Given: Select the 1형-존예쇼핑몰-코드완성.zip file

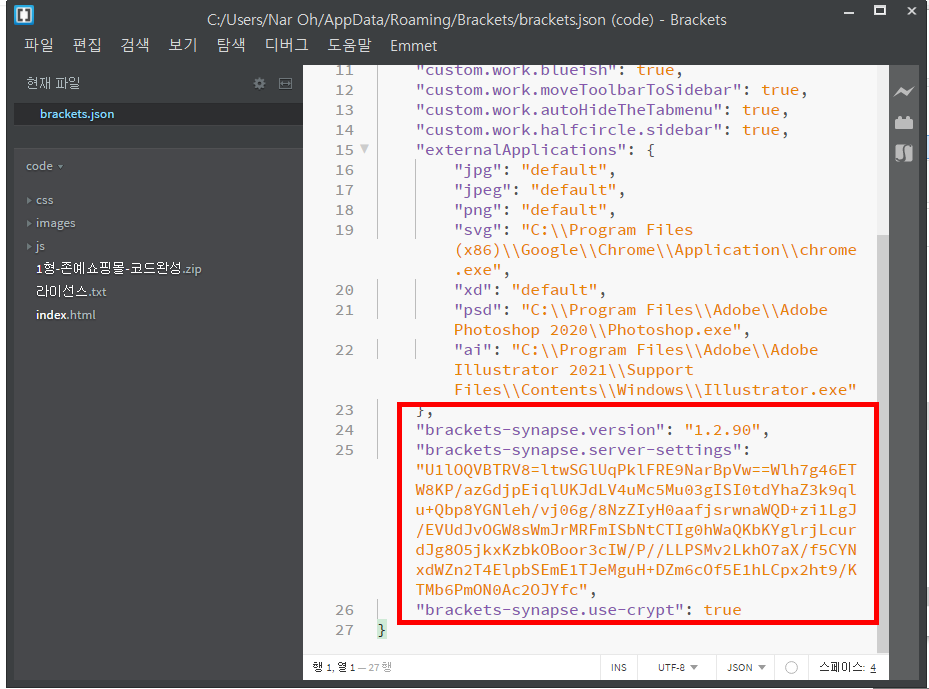Looking at the screenshot, I should pyautogui.click(x=118, y=268).
